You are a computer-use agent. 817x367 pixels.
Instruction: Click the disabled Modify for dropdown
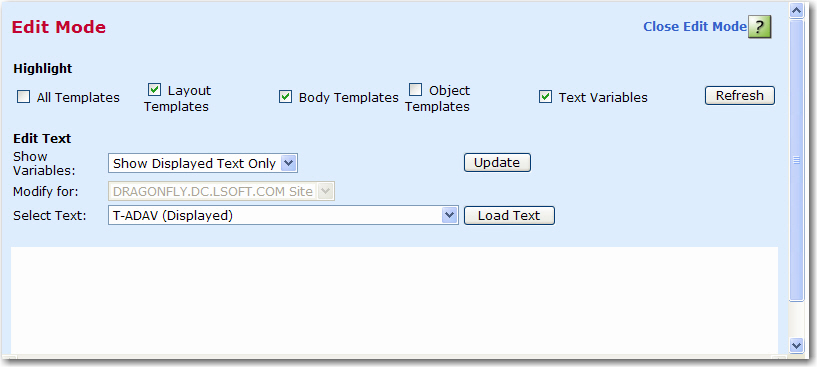[x=221, y=191]
